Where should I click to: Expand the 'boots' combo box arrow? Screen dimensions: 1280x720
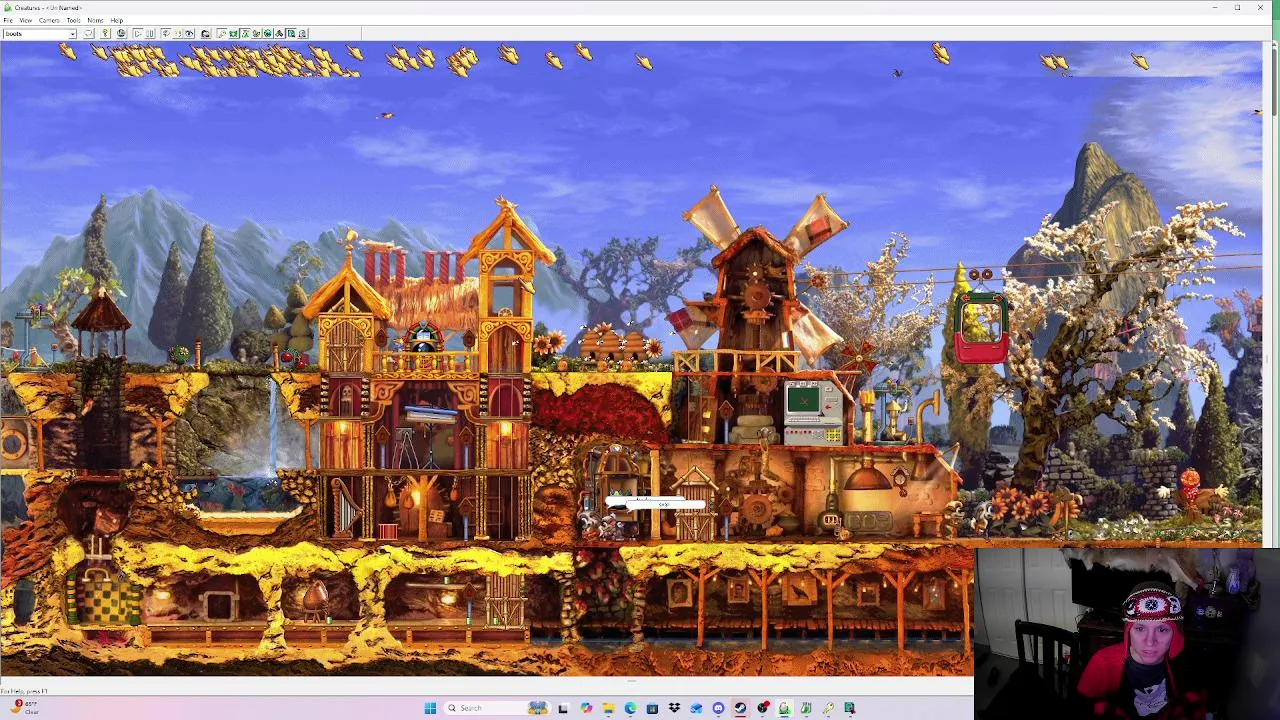[x=72, y=34]
